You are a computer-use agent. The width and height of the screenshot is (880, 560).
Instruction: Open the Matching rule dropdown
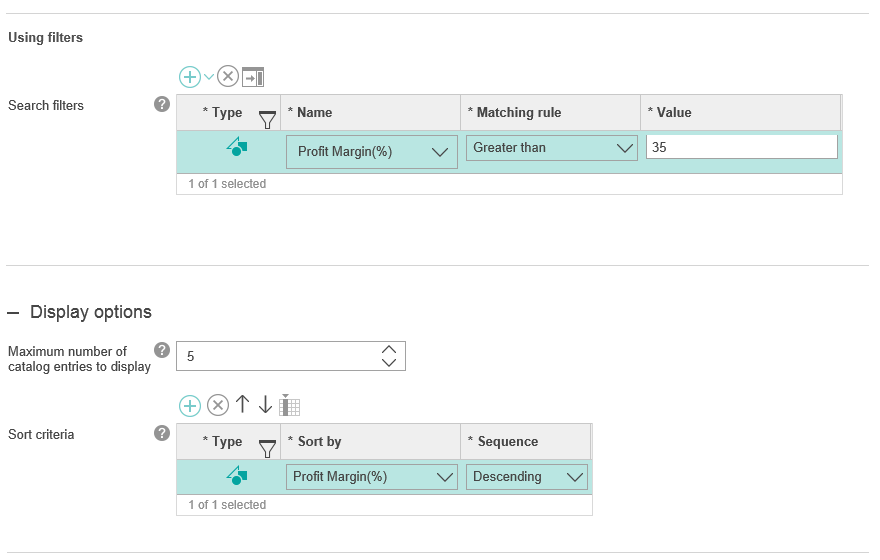click(x=552, y=148)
